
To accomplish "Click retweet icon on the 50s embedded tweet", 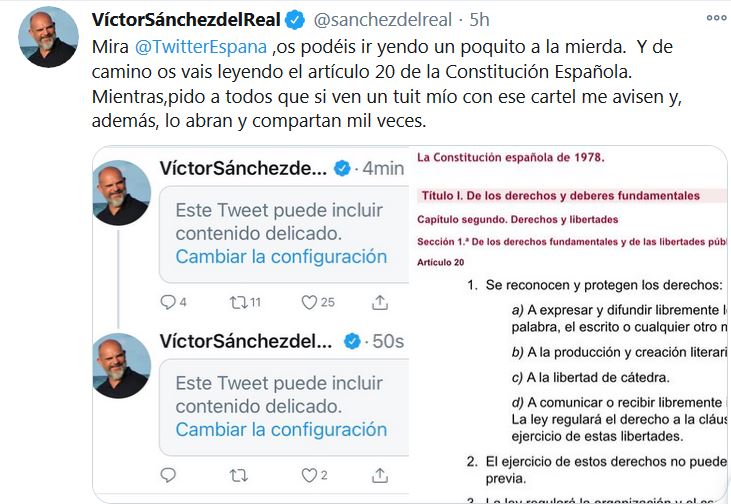I will point(239,475).
